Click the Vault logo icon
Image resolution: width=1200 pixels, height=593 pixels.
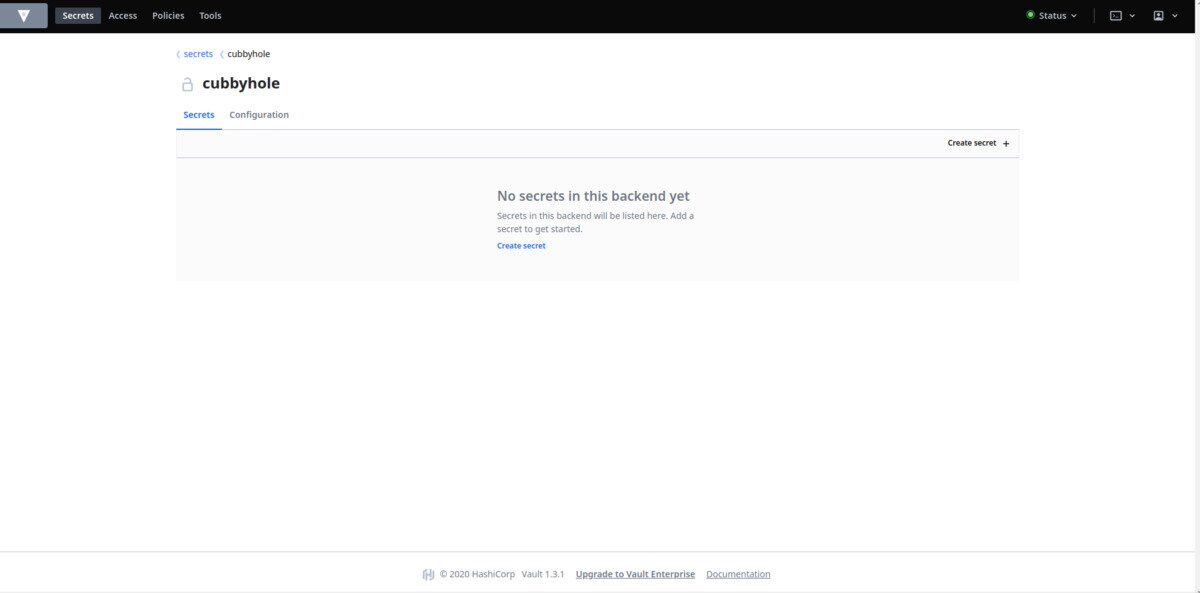(x=24, y=16)
